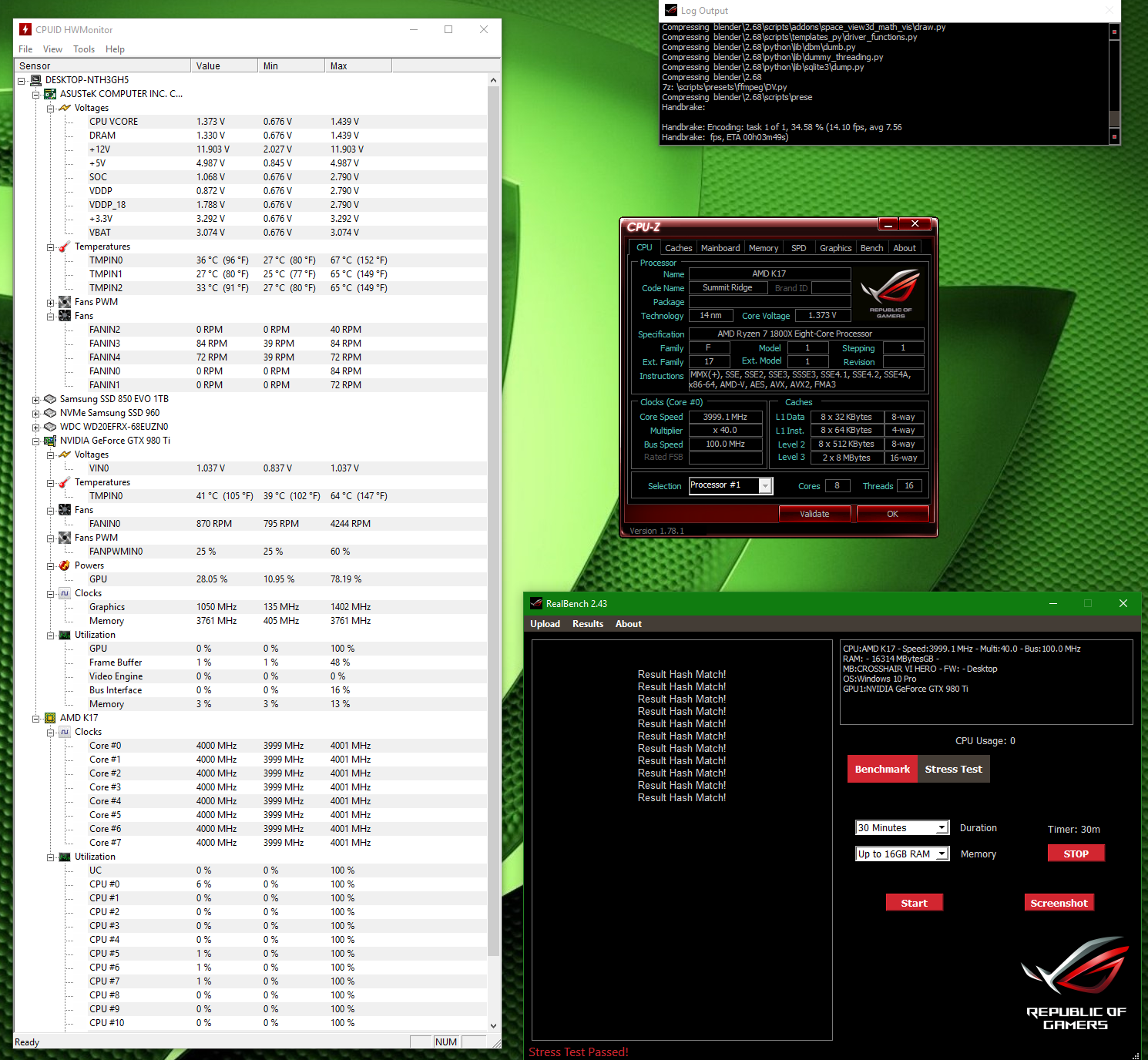Image resolution: width=1148 pixels, height=1060 pixels.
Task: Click the Utilization icon under NVIDIA GPU
Action: pyautogui.click(x=65, y=635)
